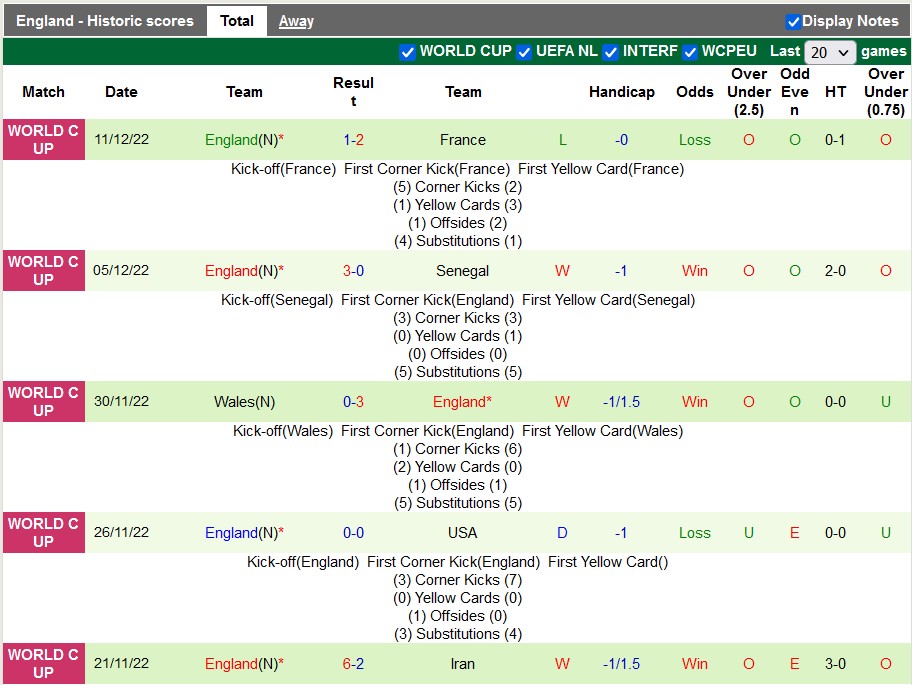Click the WORLD CUP label dated 26/11/22
Screen dimensions: 912x685
click(43, 533)
